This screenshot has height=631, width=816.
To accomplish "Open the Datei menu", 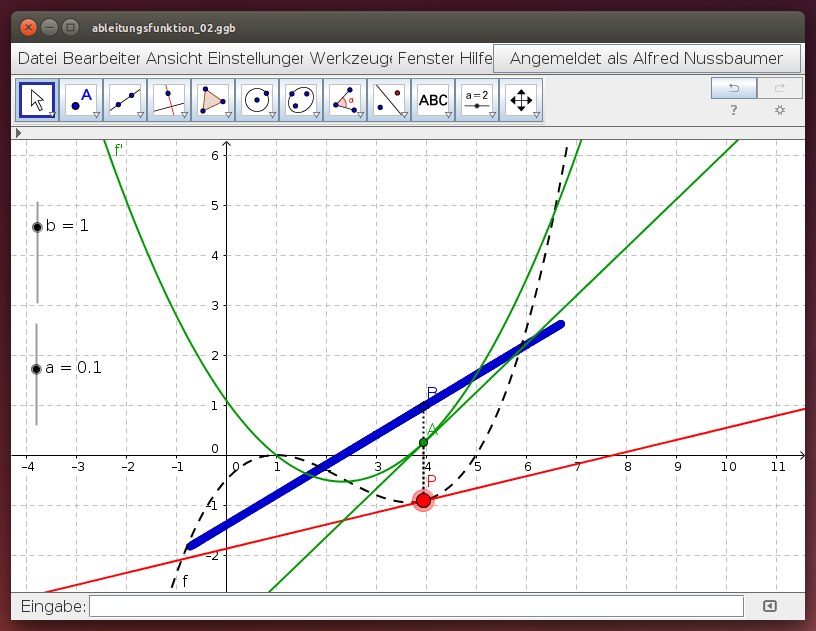I will tap(37, 58).
